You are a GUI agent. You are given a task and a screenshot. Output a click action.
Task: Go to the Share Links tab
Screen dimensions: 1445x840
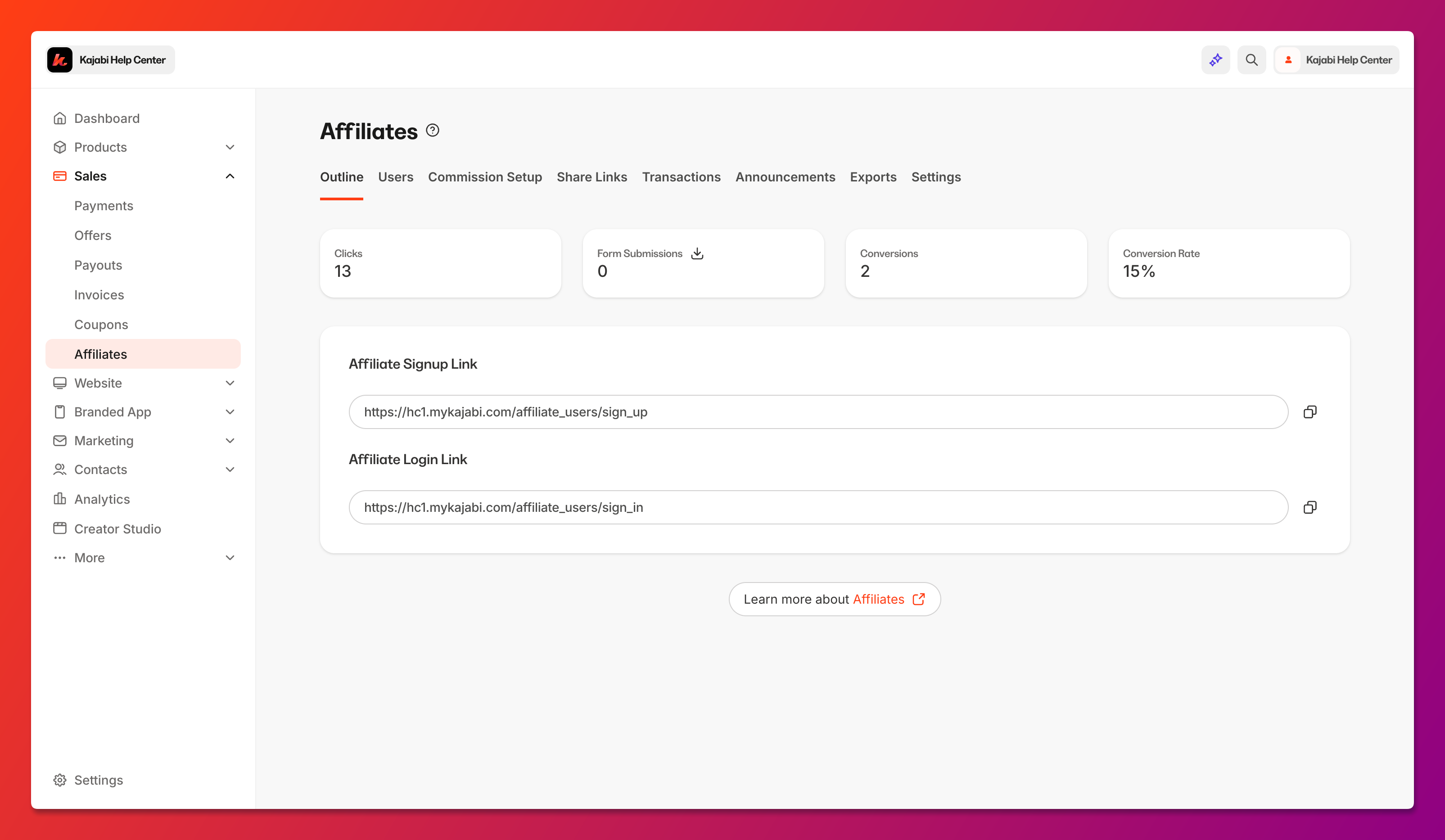pos(592,176)
